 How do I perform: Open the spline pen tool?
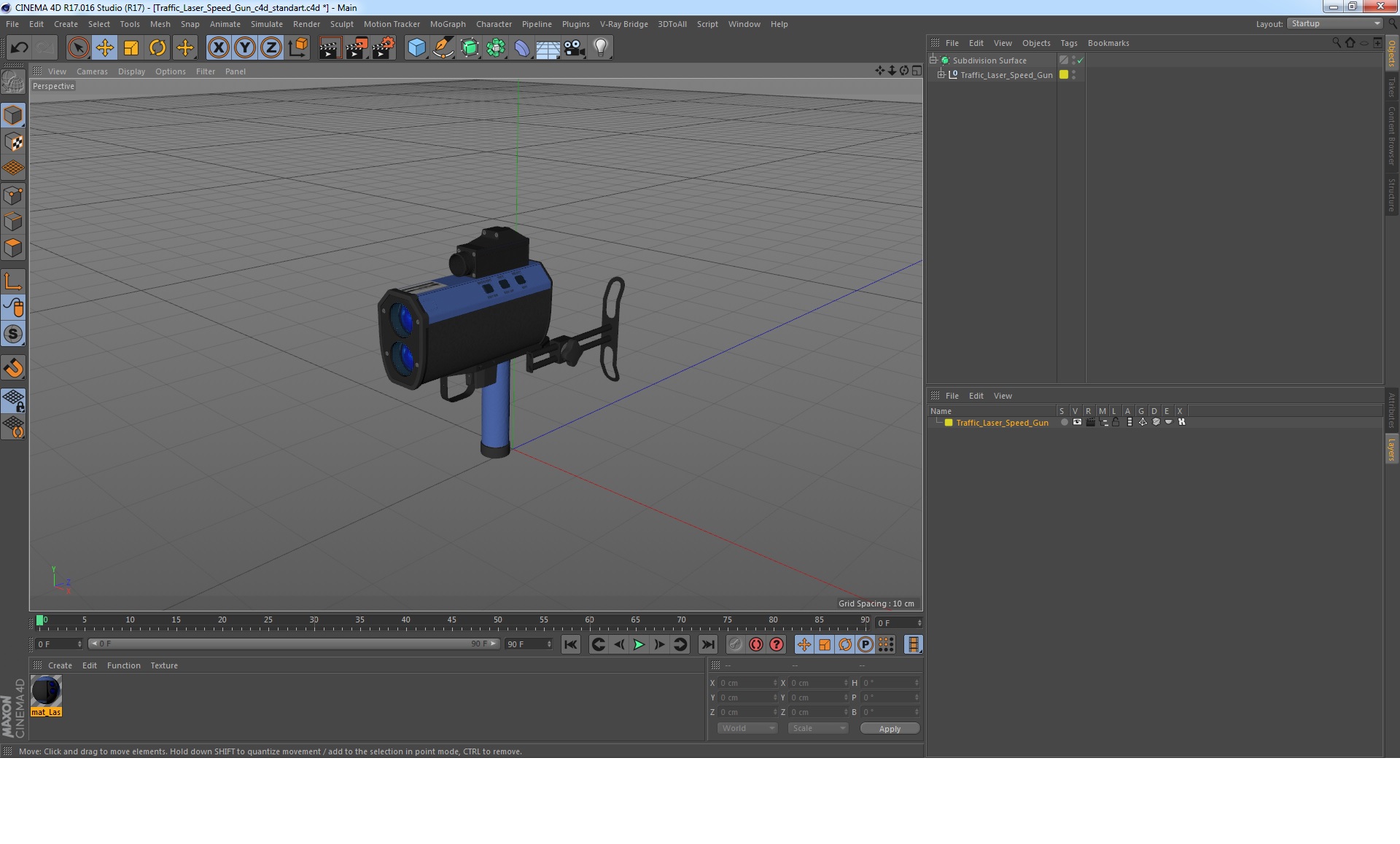tap(443, 48)
